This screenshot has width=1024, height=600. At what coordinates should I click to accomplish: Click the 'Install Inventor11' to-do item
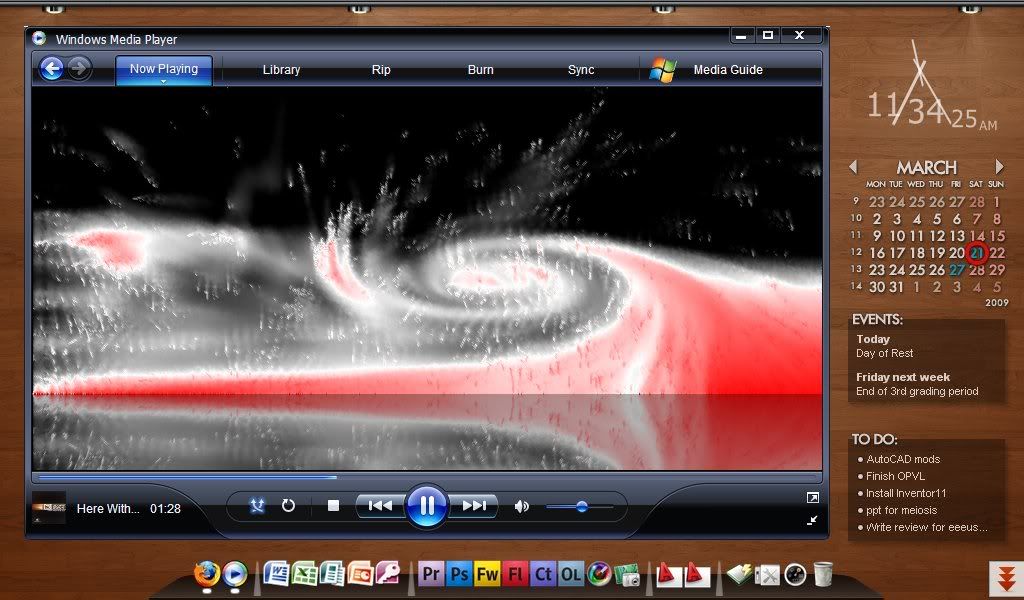pyautogui.click(x=906, y=493)
